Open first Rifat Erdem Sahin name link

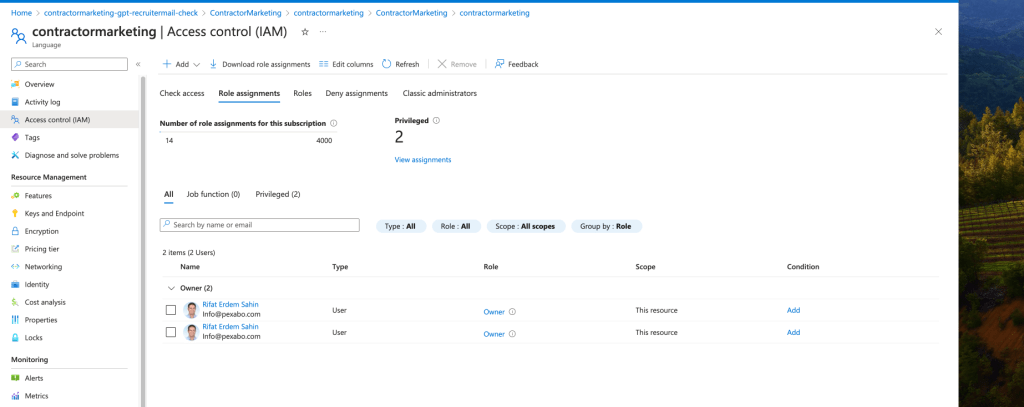pyautogui.click(x=230, y=304)
